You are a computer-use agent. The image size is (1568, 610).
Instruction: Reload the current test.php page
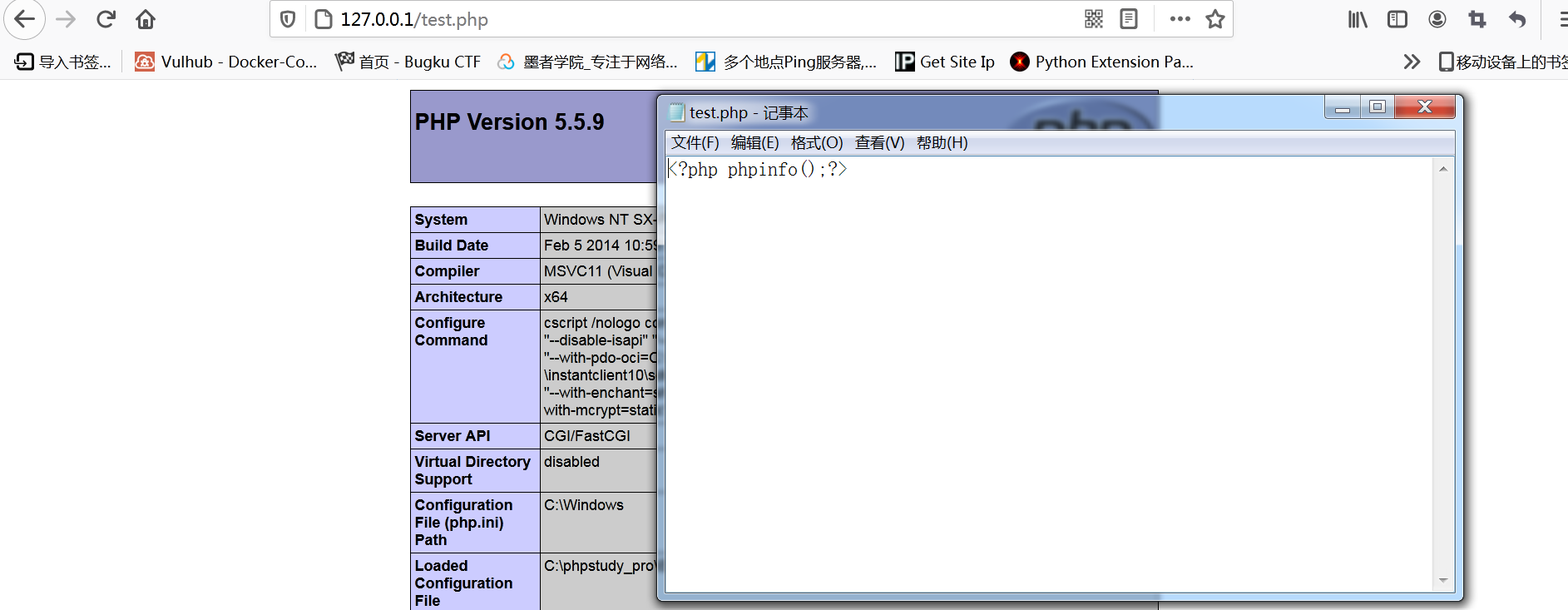[x=106, y=19]
